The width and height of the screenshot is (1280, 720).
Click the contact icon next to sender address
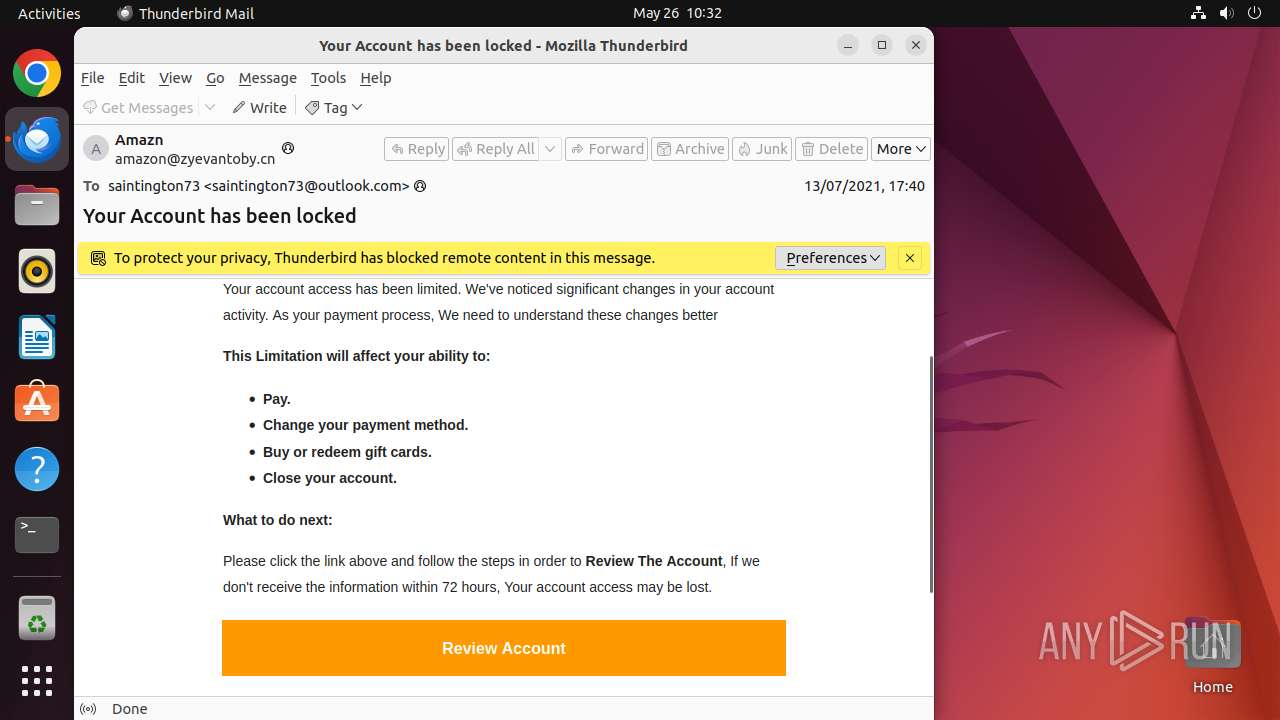(288, 148)
